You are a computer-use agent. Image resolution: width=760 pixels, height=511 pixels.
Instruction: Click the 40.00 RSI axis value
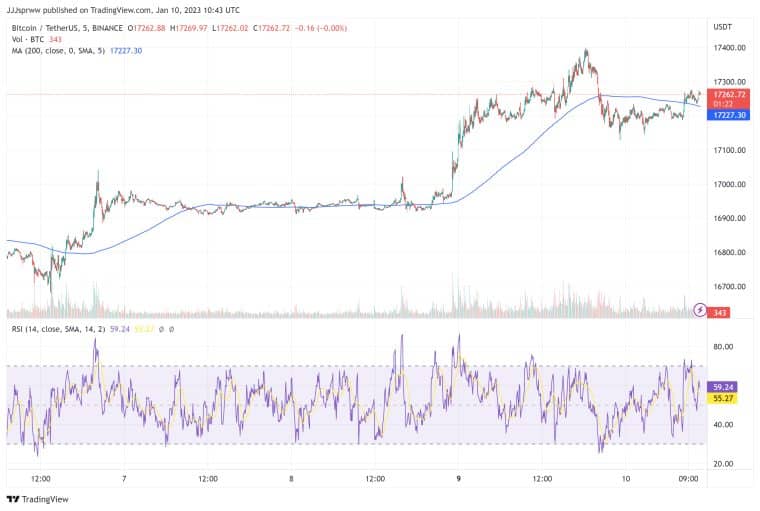(723, 425)
